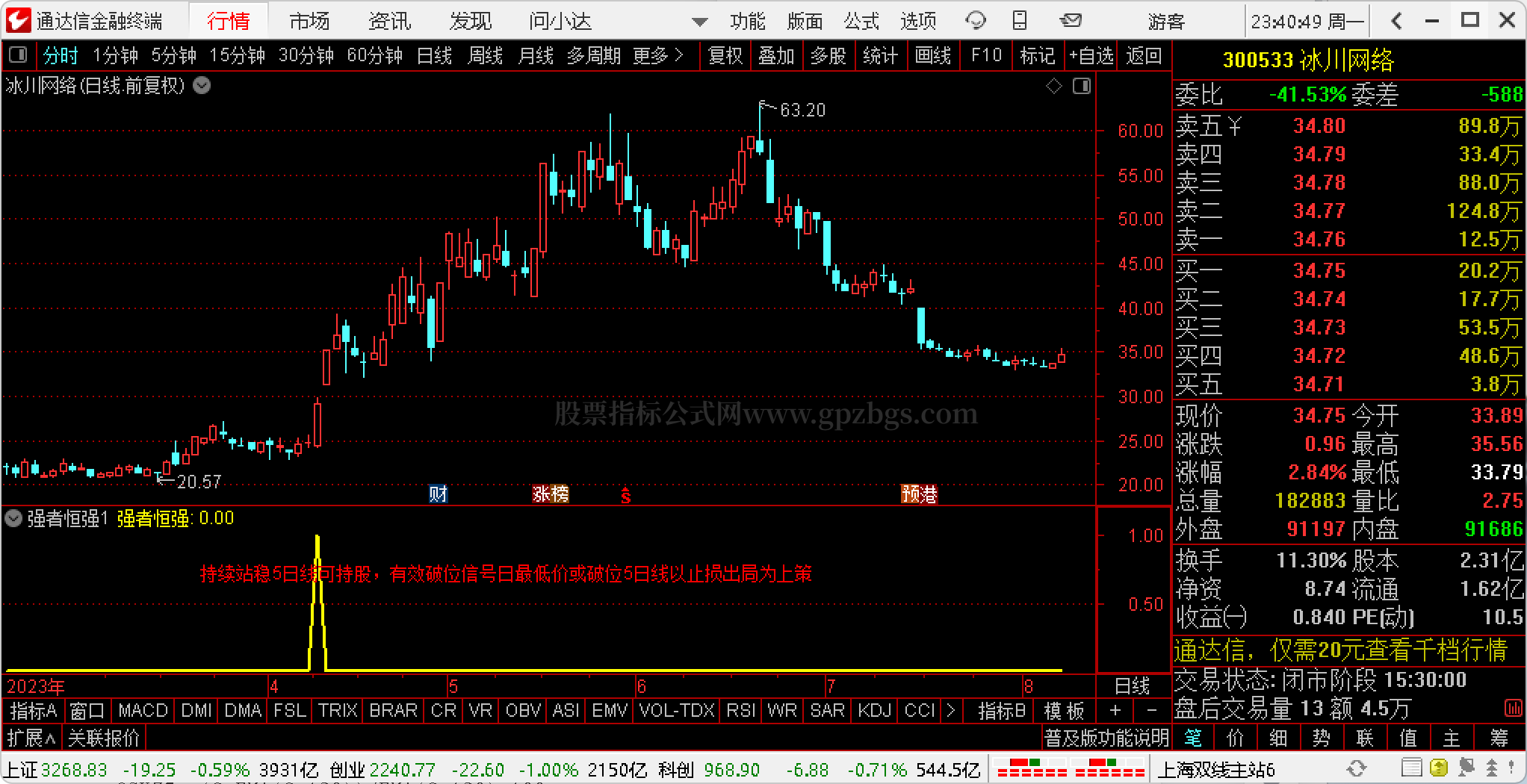
Task: Select the 1分钟 period
Action: click(115, 55)
